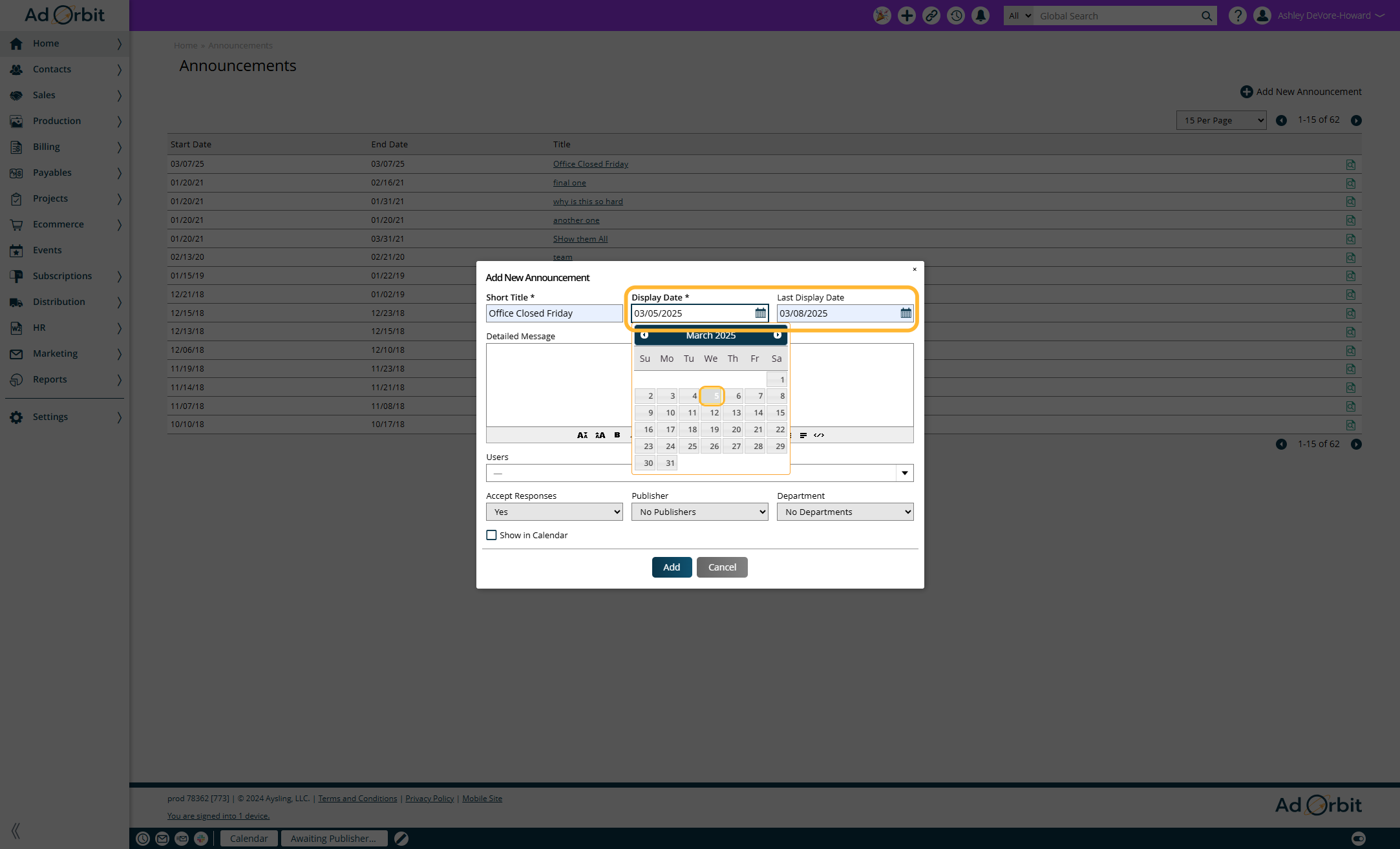The width and height of the screenshot is (1400, 849).
Task: Toggle bold in the message editor
Action: (x=617, y=435)
